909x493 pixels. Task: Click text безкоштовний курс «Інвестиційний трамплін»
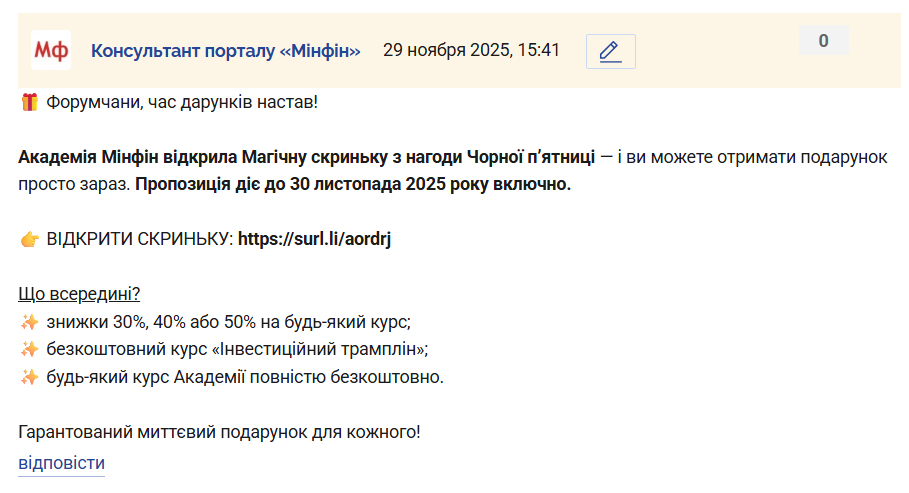click(x=237, y=349)
